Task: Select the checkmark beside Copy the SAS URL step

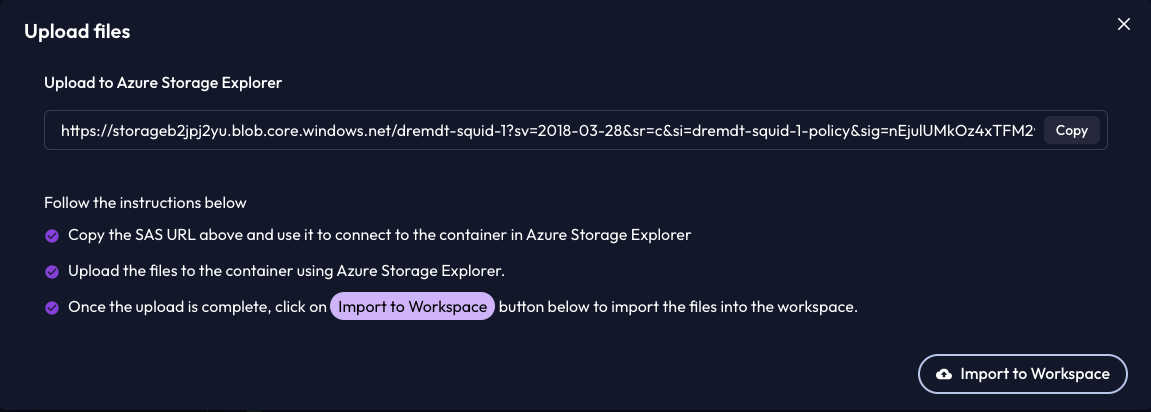Action: 52,236
